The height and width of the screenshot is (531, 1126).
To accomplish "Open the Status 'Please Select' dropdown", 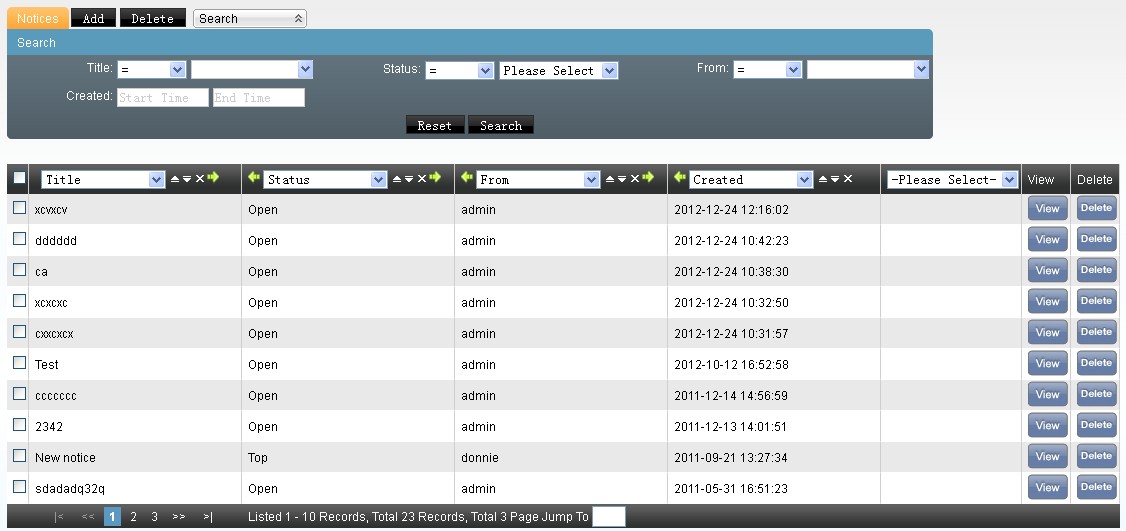I will click(x=558, y=71).
